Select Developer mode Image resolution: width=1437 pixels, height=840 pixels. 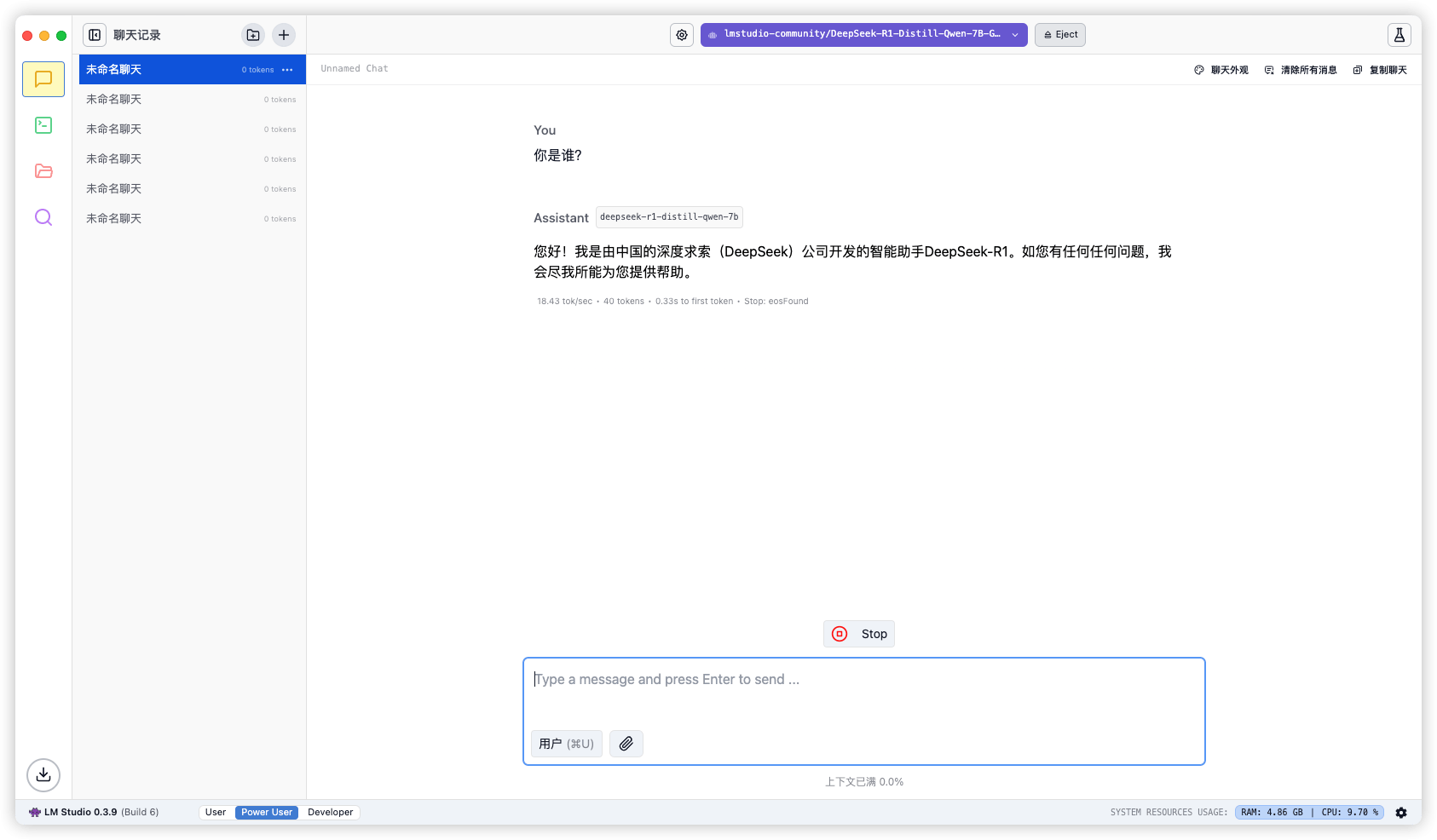331,813
